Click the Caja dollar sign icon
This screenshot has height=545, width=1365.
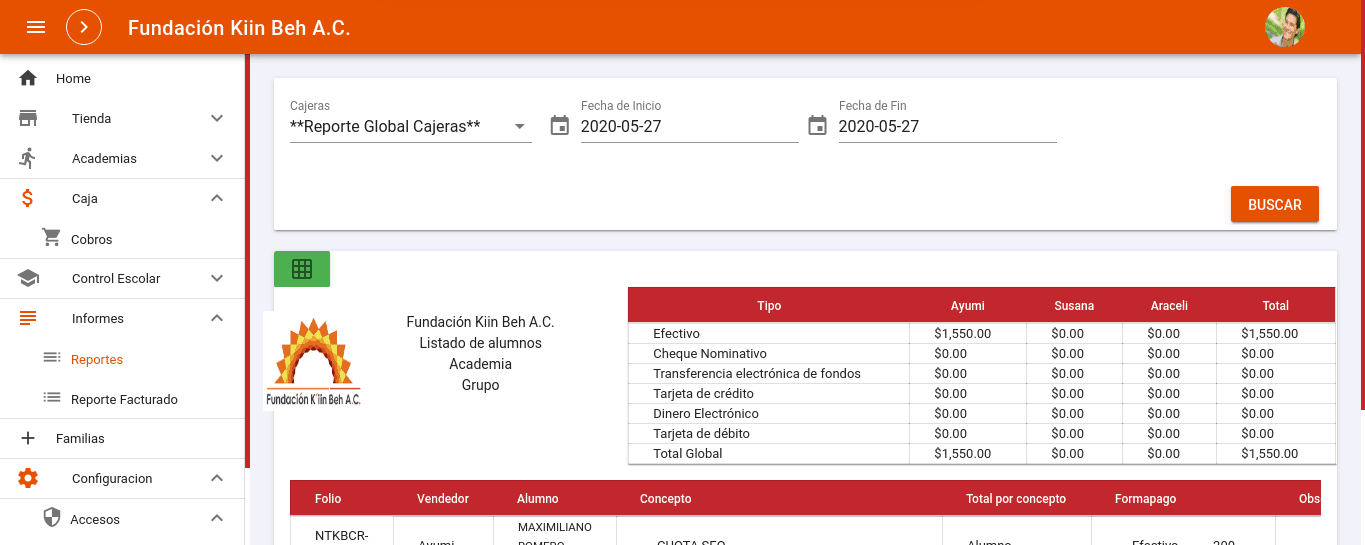click(28, 198)
